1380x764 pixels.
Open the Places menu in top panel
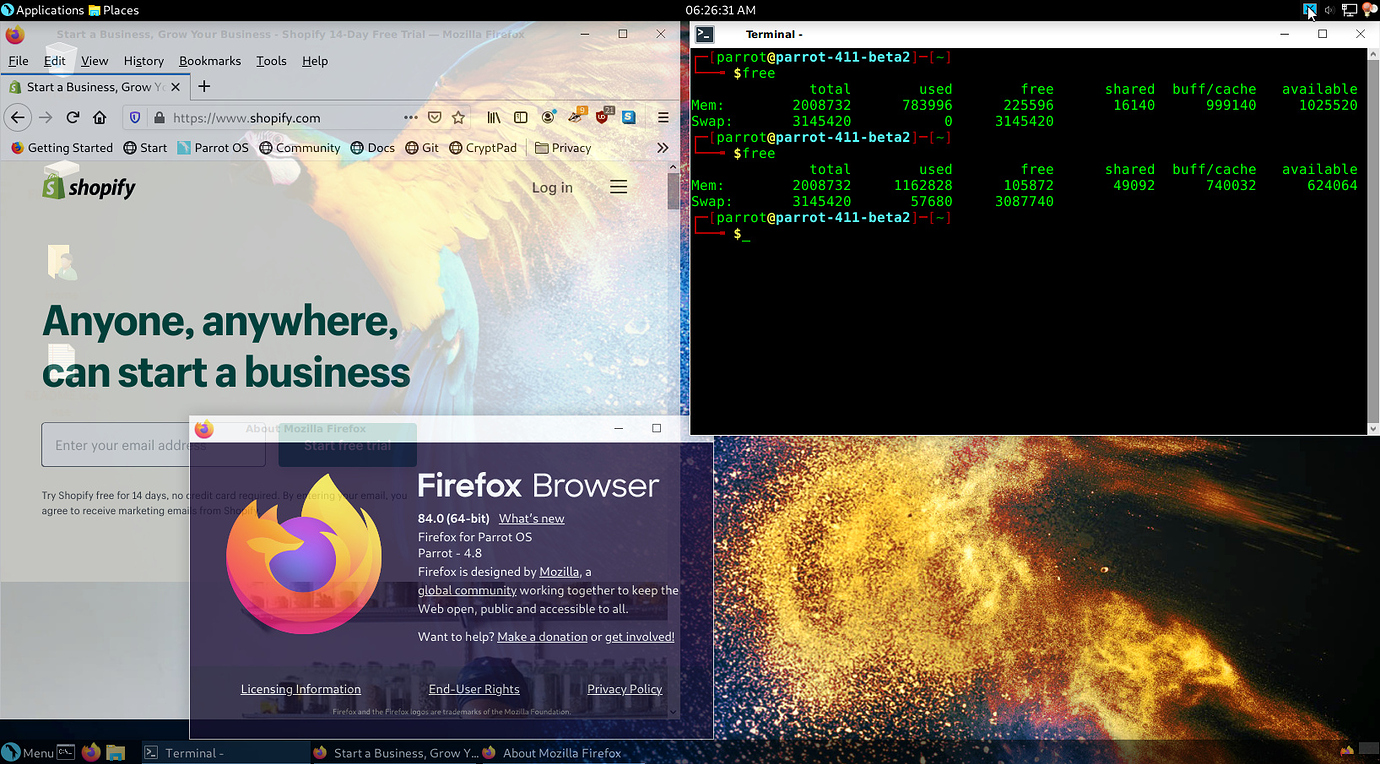(113, 10)
